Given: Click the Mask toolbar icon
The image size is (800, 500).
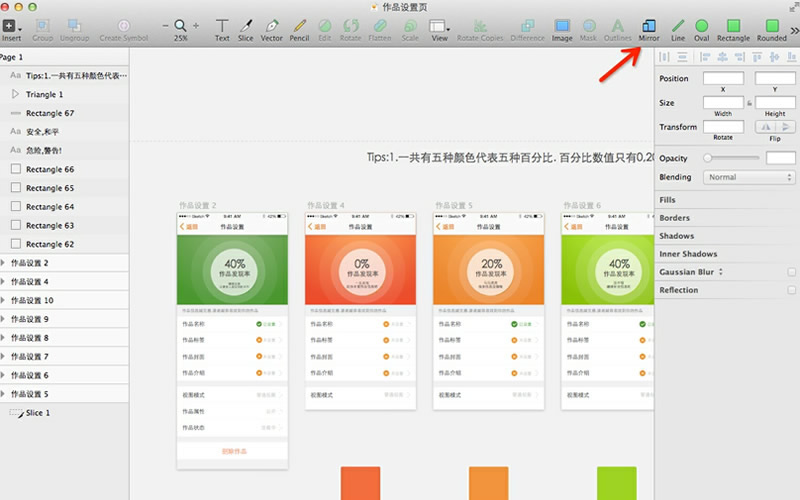Looking at the screenshot, I should coord(589,26).
